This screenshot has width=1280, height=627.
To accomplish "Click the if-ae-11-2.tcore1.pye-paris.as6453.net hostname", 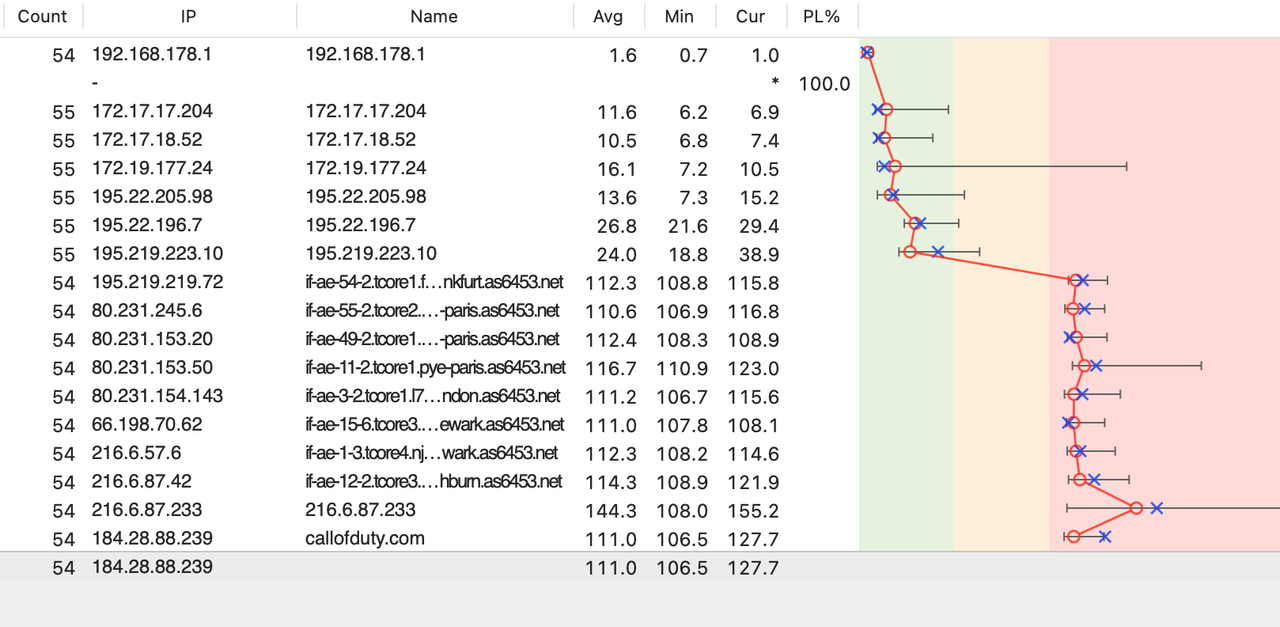I will pyautogui.click(x=435, y=368).
